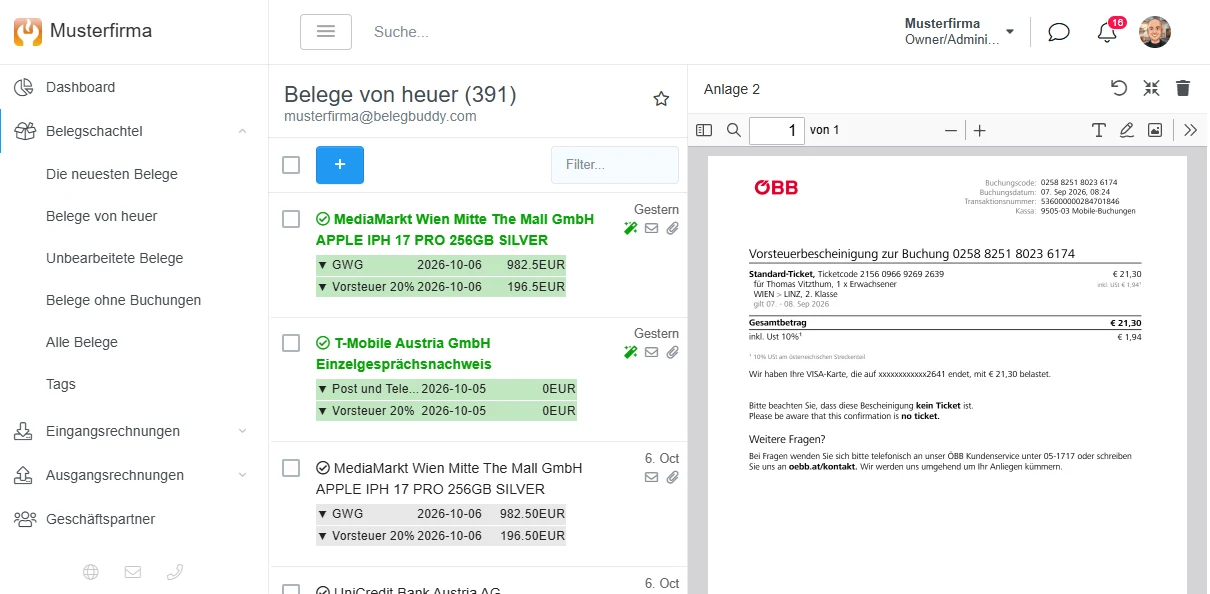Open Tags in the sidebar
Viewport: 1210px width, 594px height.
(x=61, y=384)
